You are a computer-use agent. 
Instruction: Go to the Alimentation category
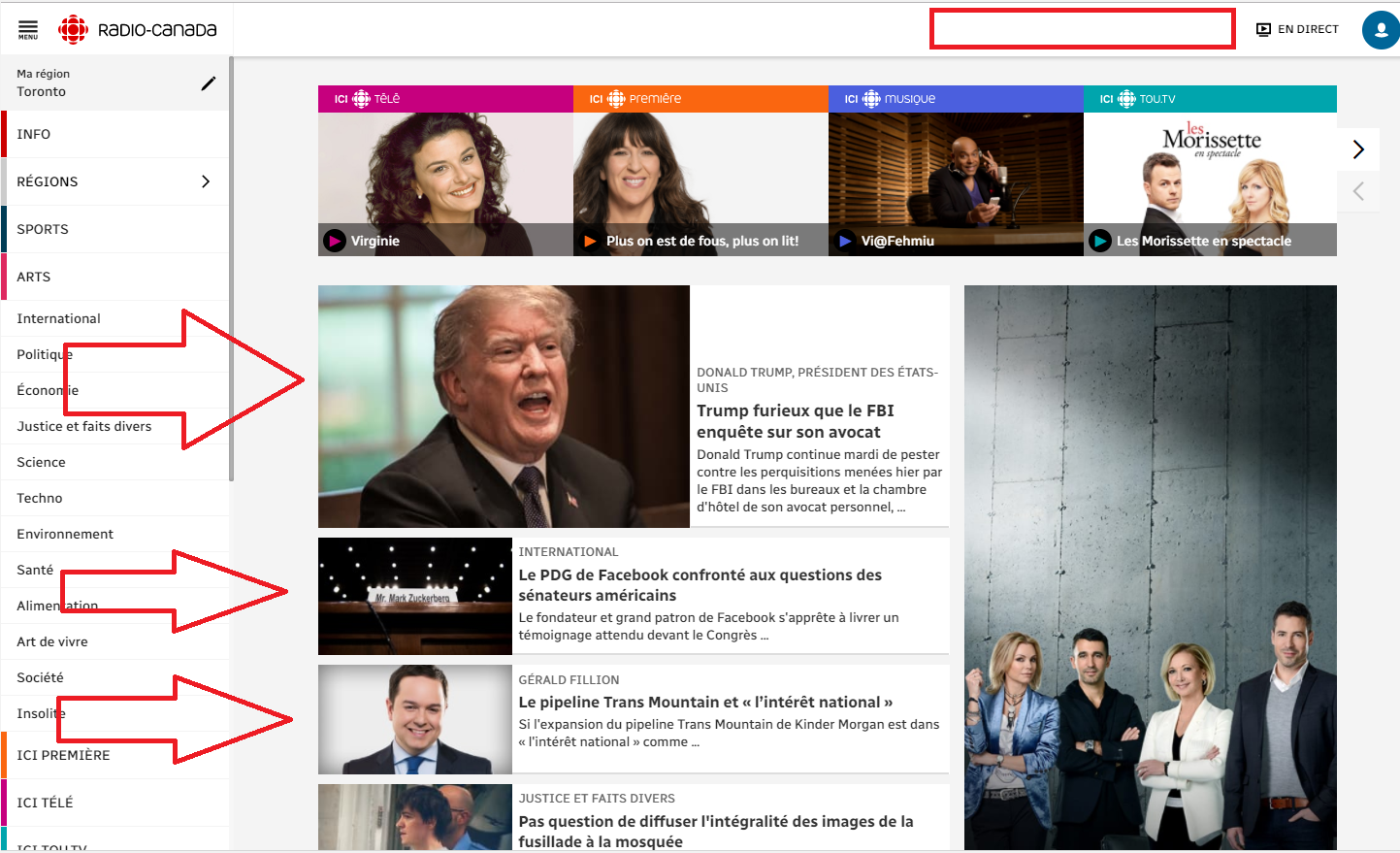tap(57, 606)
